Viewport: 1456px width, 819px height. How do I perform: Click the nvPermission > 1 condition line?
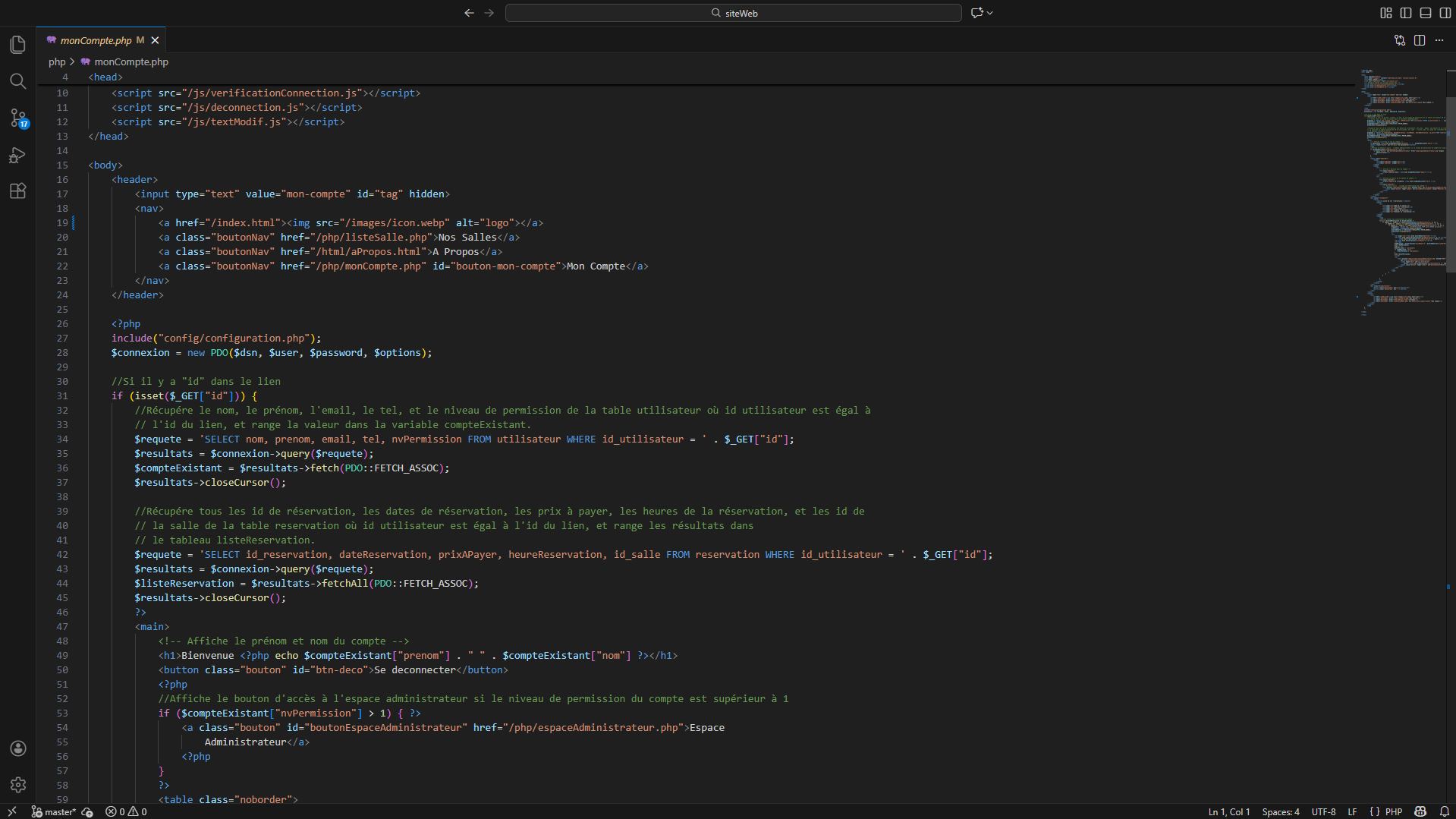pos(289,713)
